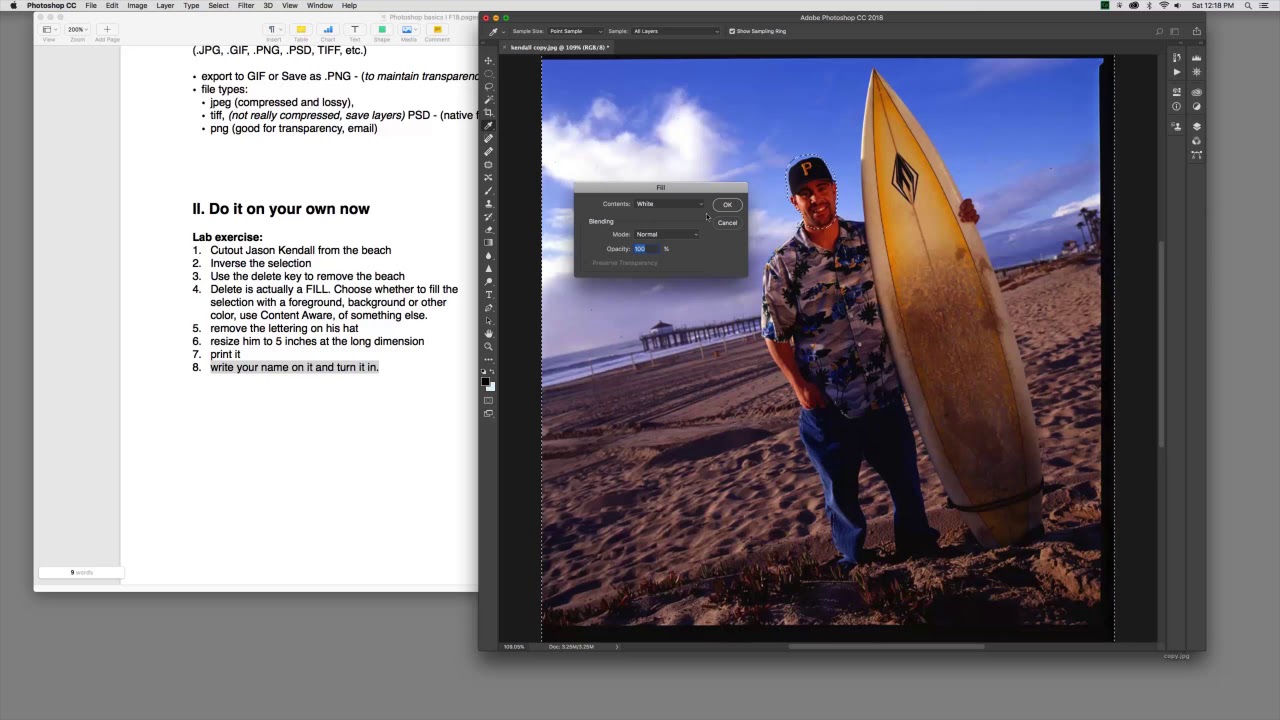
Task: Select the Brush tool
Action: click(x=488, y=191)
